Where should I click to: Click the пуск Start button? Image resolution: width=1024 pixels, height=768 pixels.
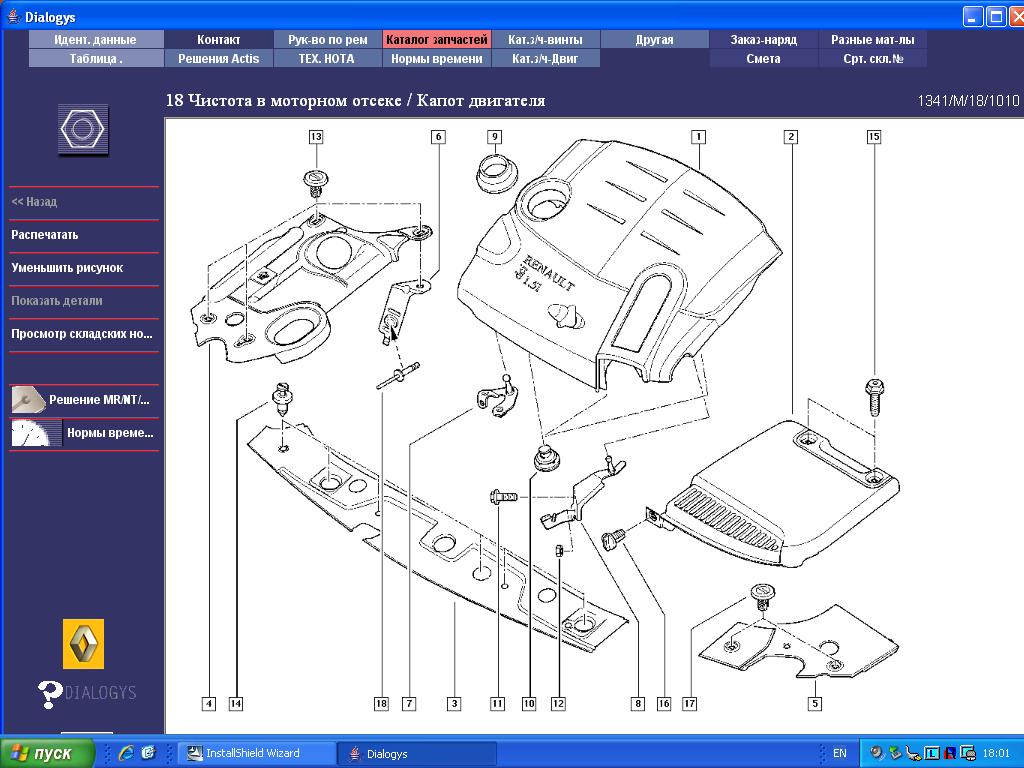pyautogui.click(x=48, y=753)
